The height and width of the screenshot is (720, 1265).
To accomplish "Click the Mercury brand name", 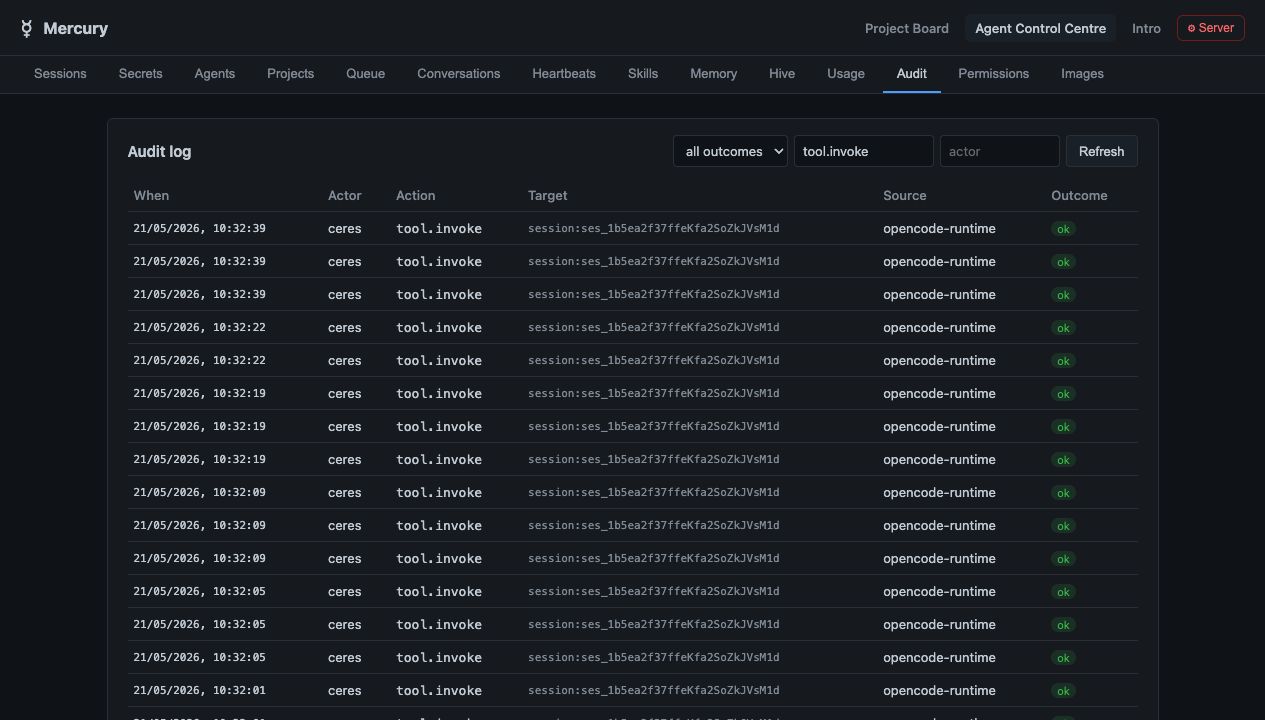I will point(75,28).
